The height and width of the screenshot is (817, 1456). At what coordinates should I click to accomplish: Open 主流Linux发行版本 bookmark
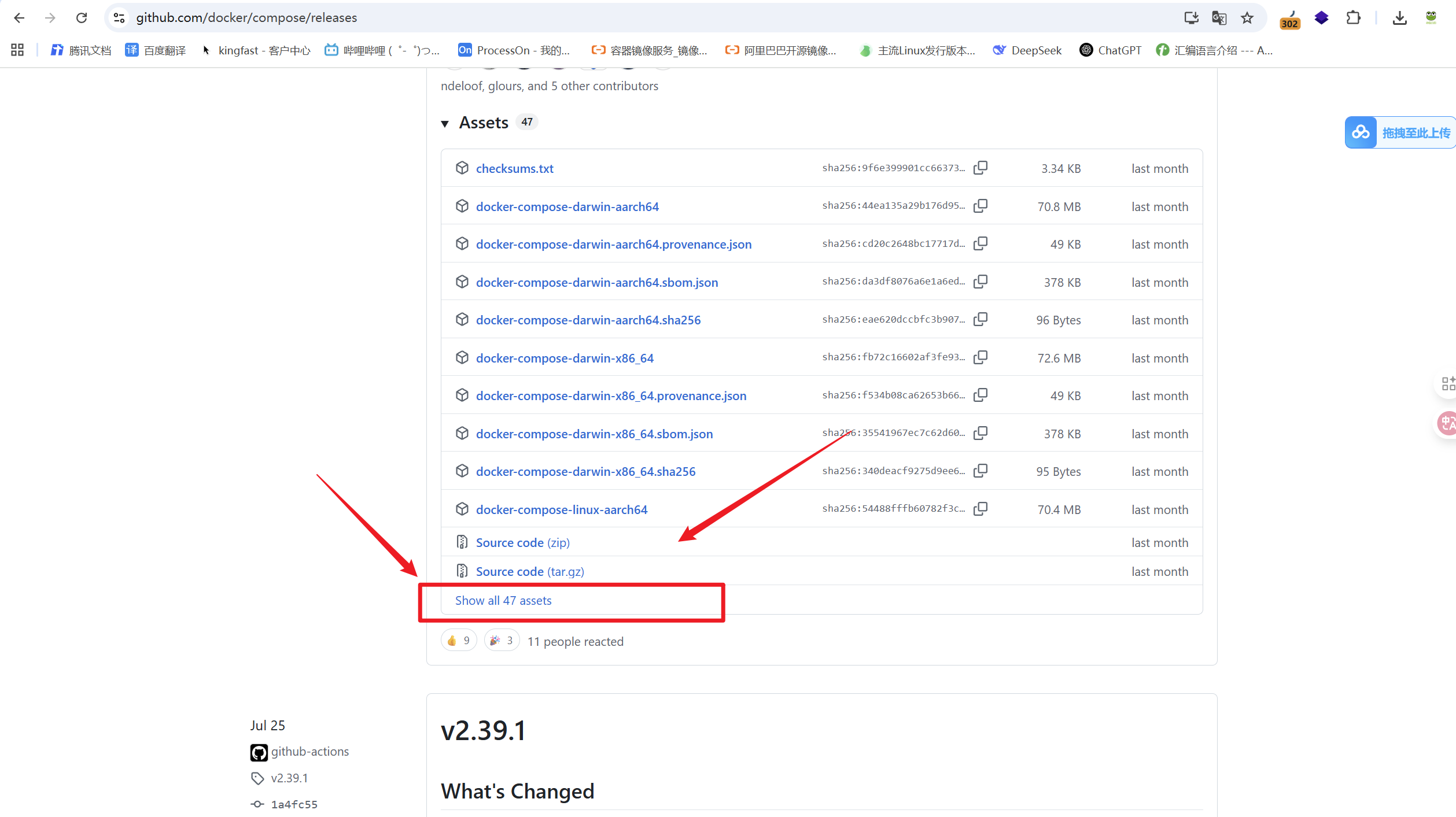(x=917, y=50)
